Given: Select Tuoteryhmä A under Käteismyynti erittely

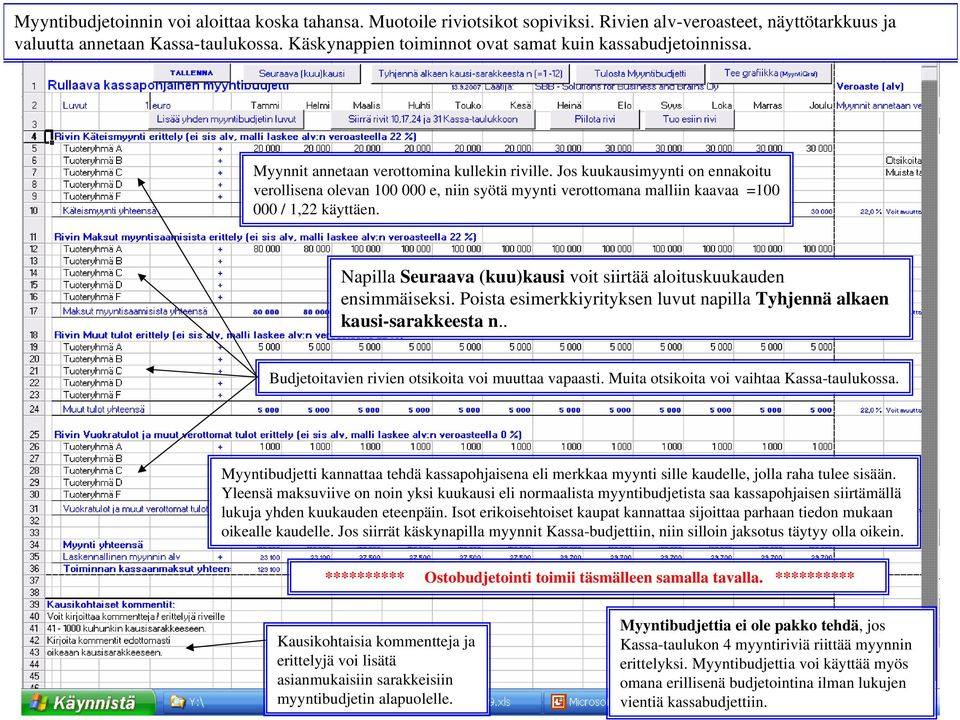Looking at the screenshot, I should (92, 148).
